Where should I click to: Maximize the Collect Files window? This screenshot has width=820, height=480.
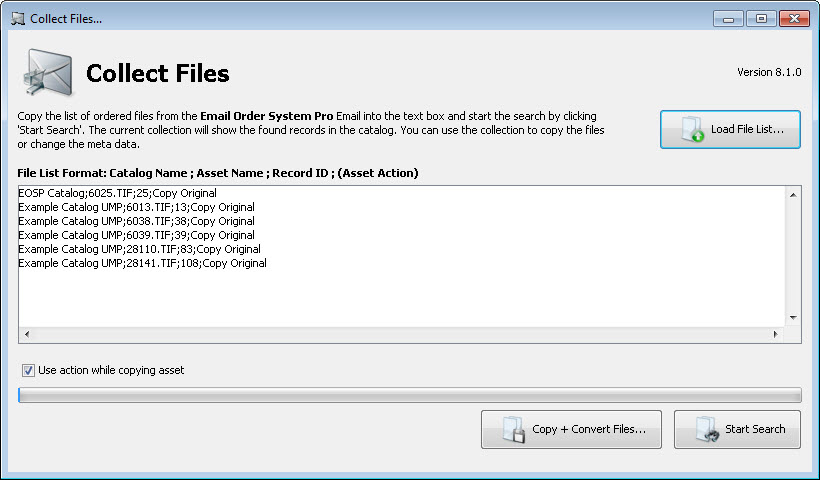(x=761, y=19)
